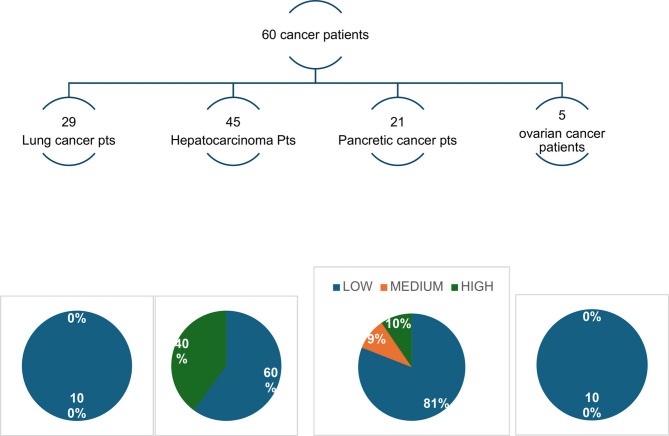Click the '60 cancer patients' root node
The height and width of the screenshot is (436, 669).
[x=315, y=35]
